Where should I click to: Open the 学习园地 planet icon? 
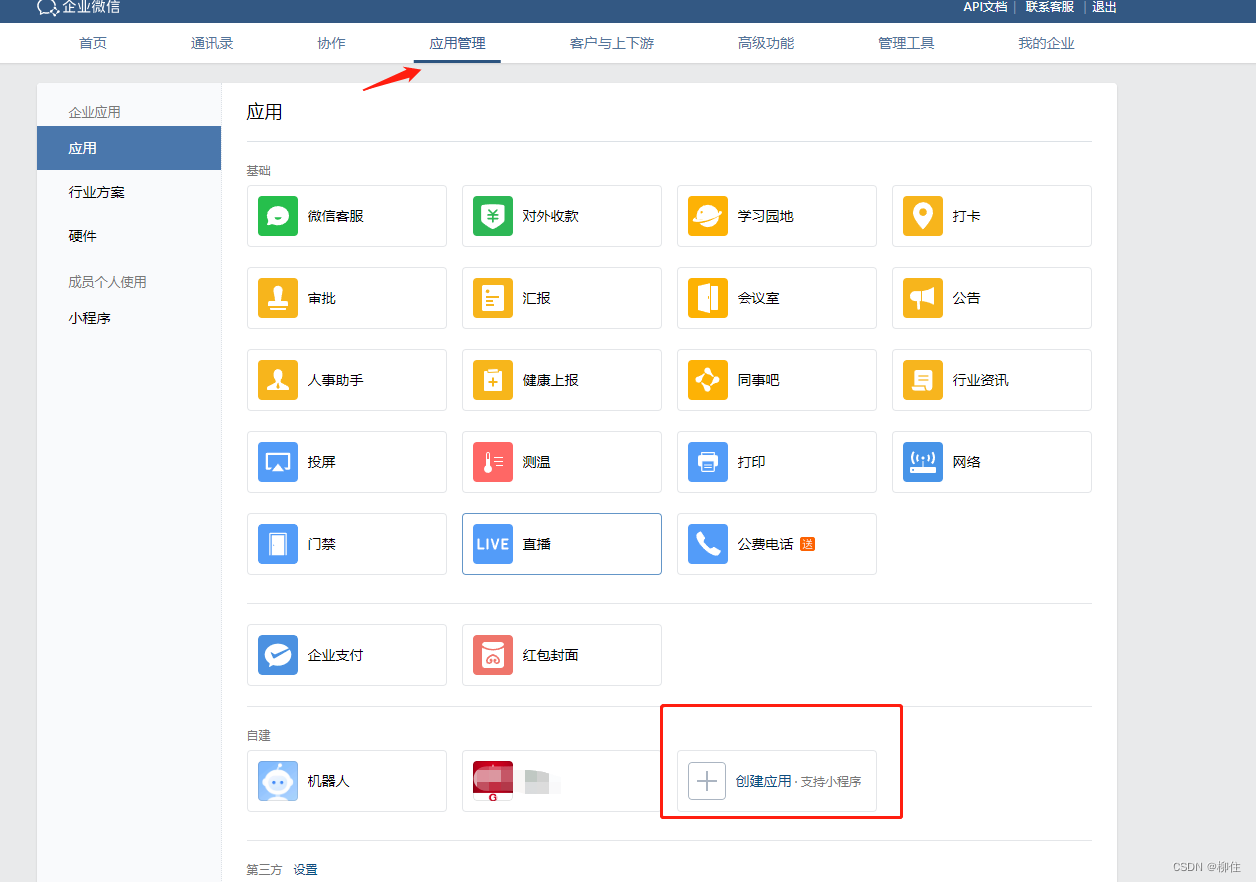[x=708, y=216]
